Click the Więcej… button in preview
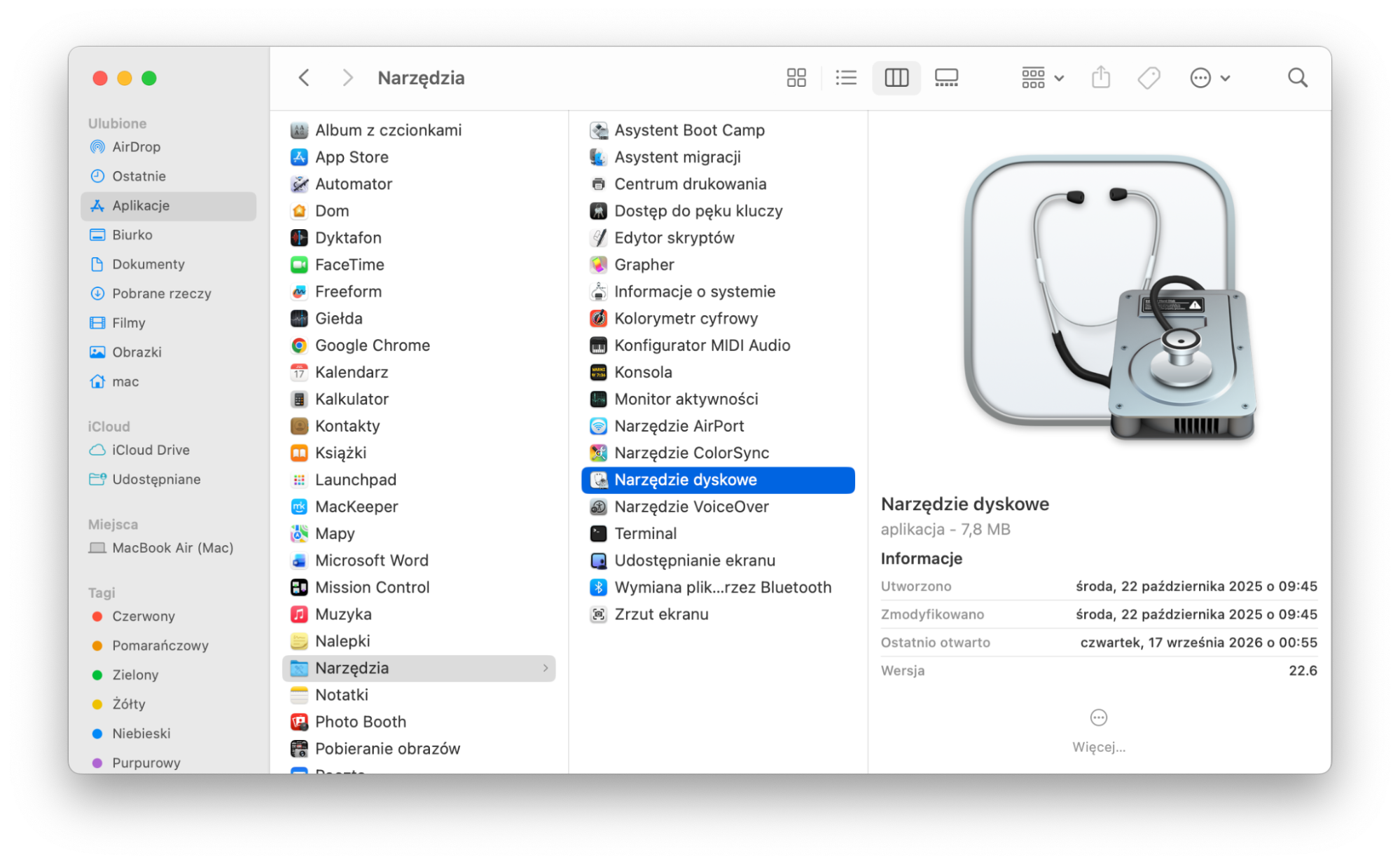 1099,732
